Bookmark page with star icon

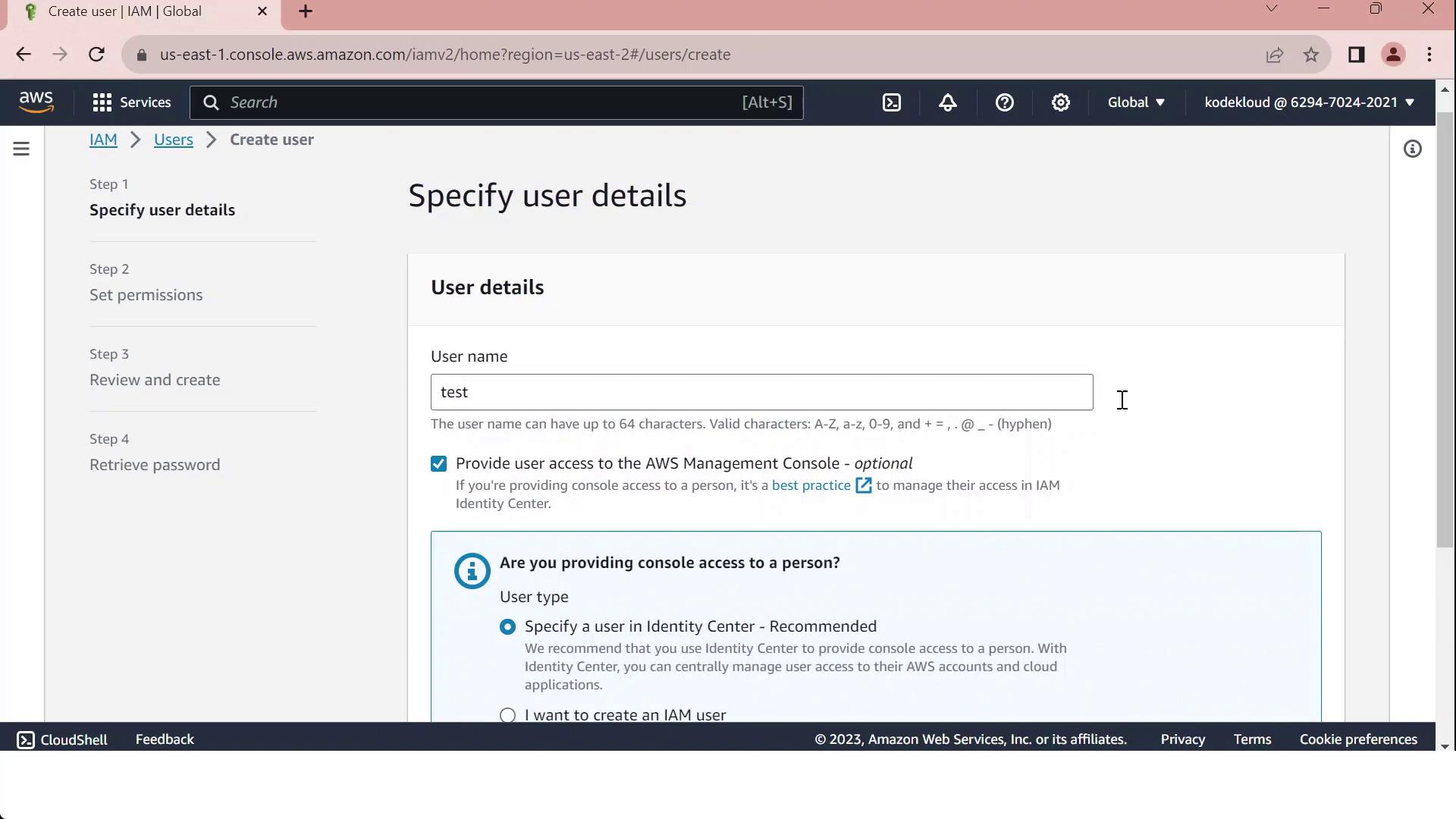(x=1311, y=55)
